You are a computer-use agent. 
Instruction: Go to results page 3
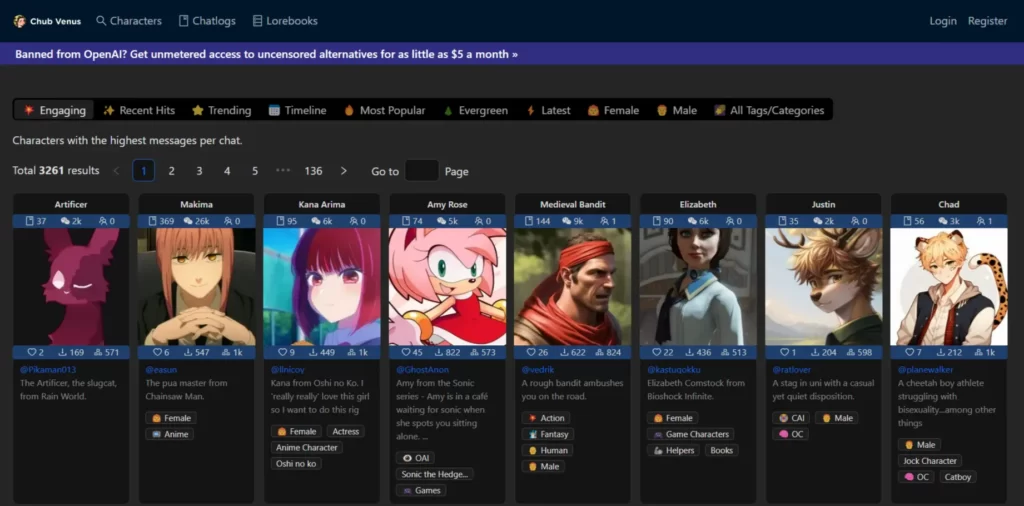[x=199, y=171]
